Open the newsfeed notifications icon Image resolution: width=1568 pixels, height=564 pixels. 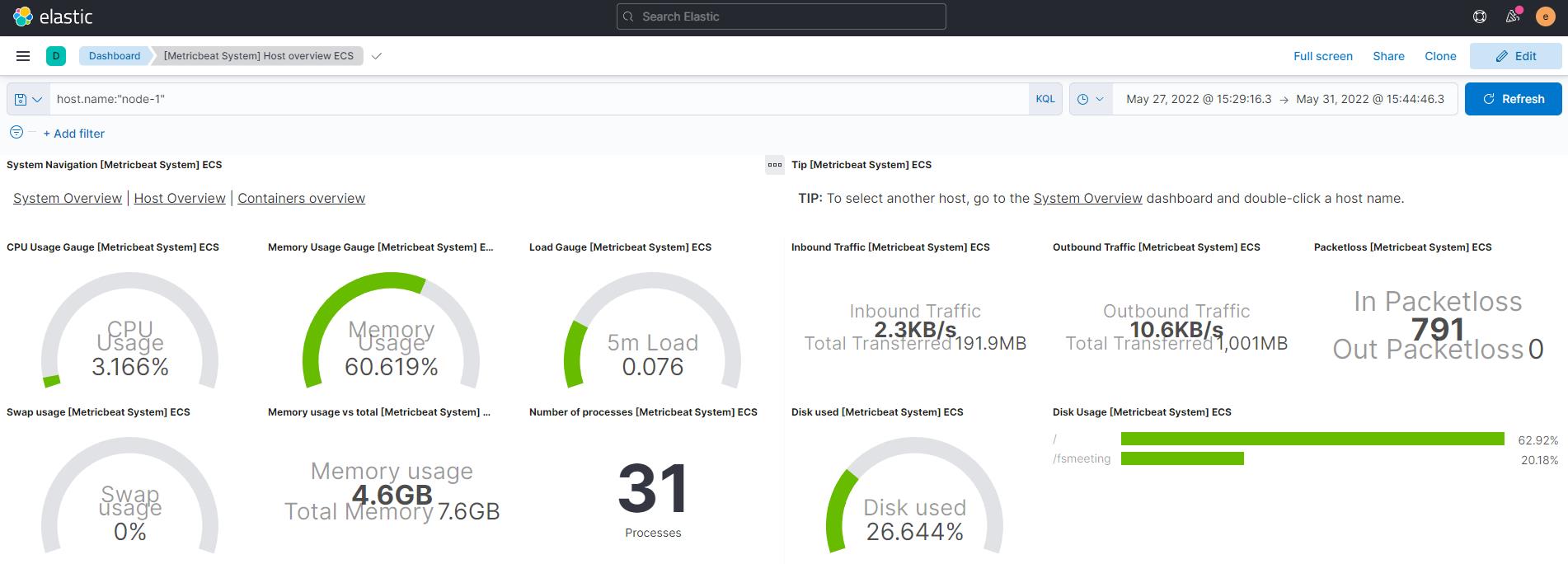pos(1513,16)
